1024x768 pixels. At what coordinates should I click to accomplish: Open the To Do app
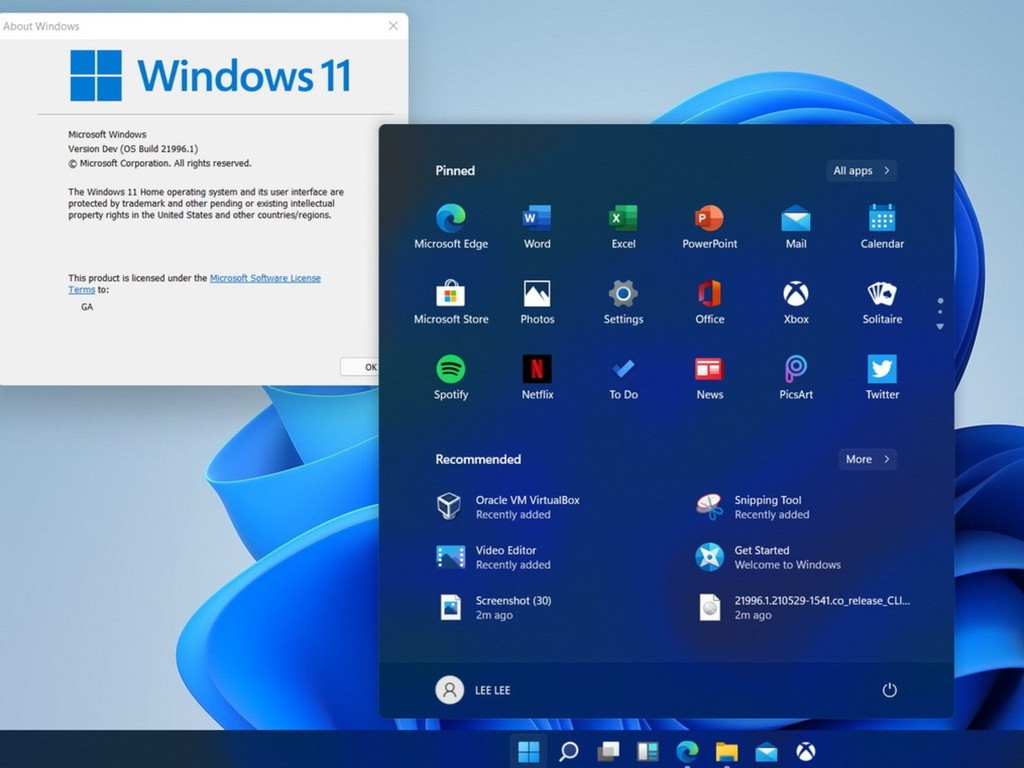[x=623, y=377]
